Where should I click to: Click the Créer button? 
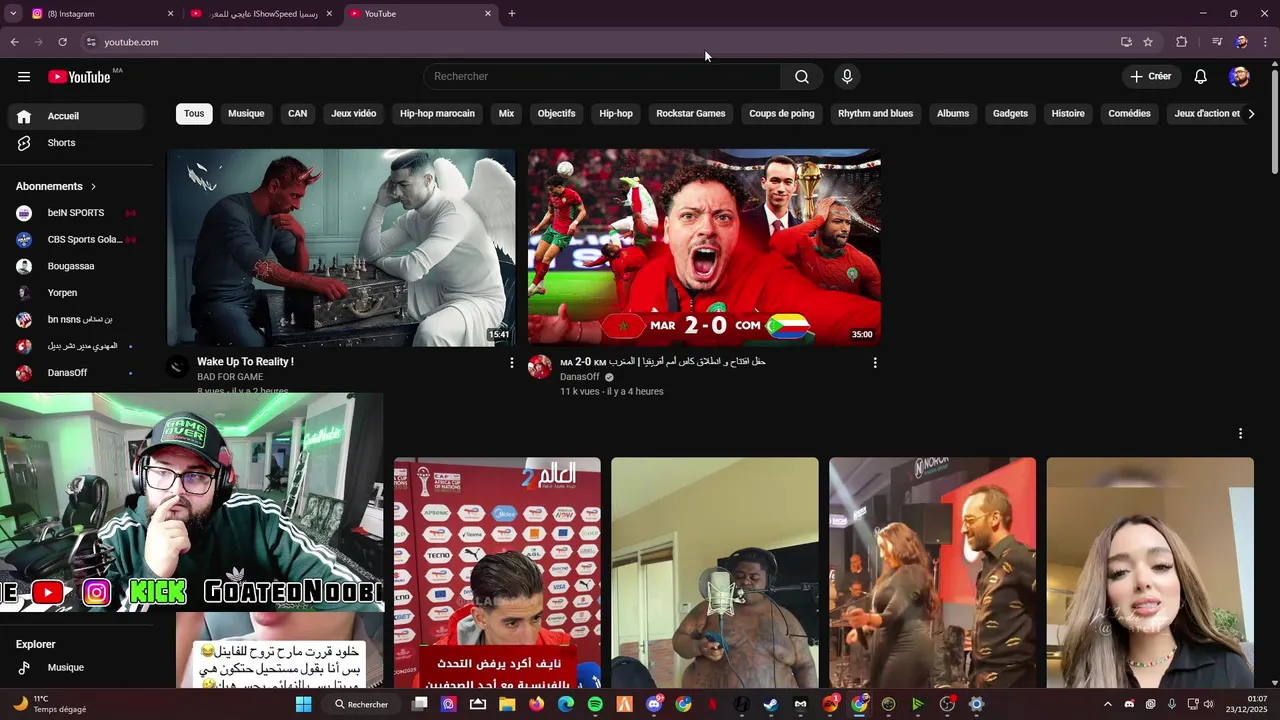[x=1151, y=77]
